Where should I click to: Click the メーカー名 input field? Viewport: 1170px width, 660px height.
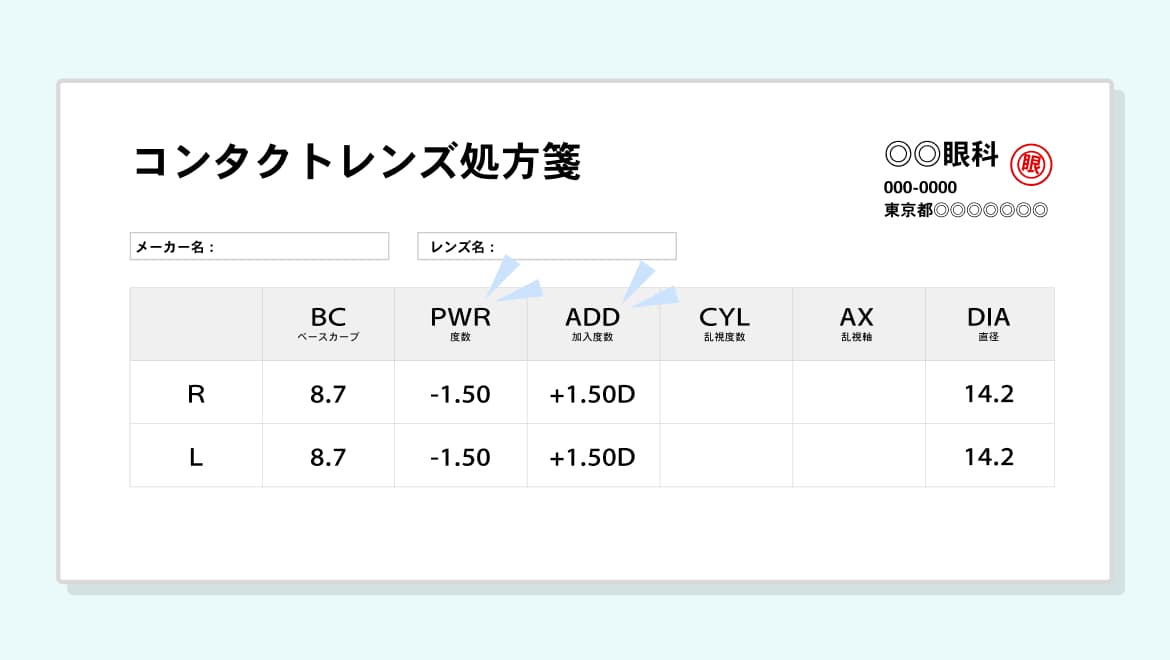point(259,246)
